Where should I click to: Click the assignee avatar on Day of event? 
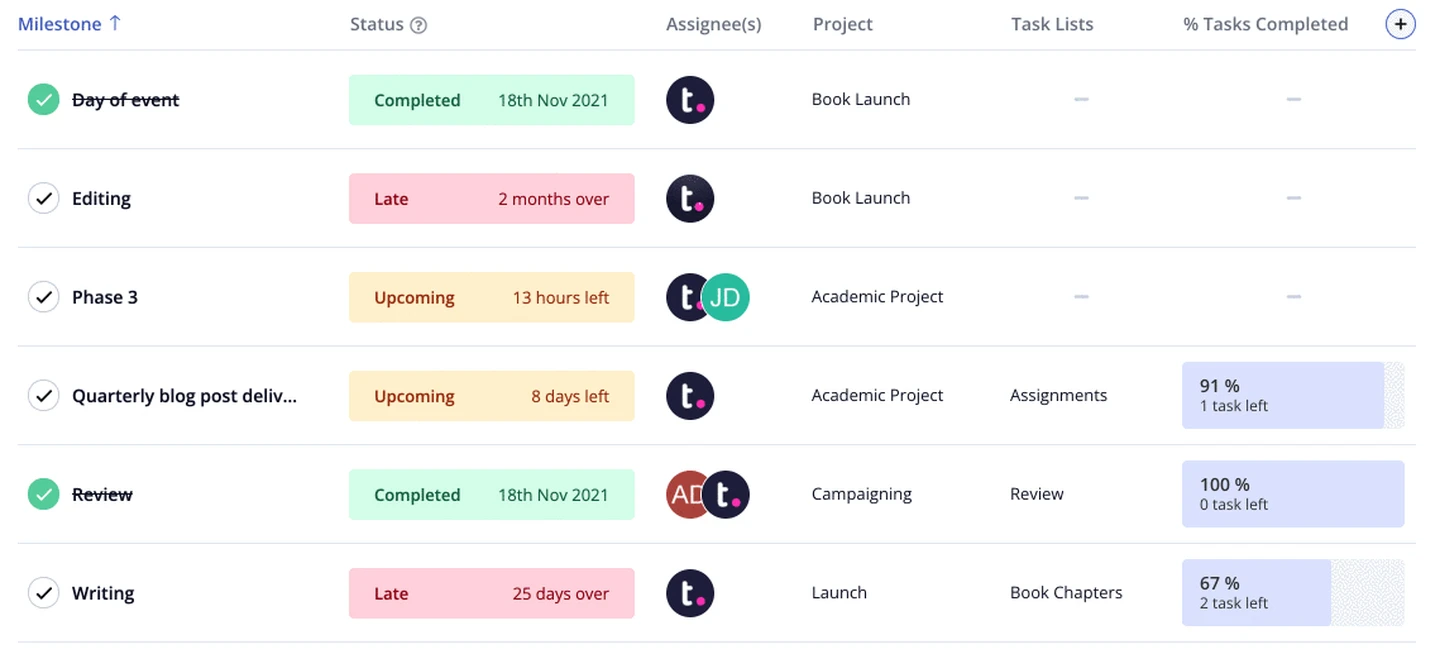tap(690, 100)
